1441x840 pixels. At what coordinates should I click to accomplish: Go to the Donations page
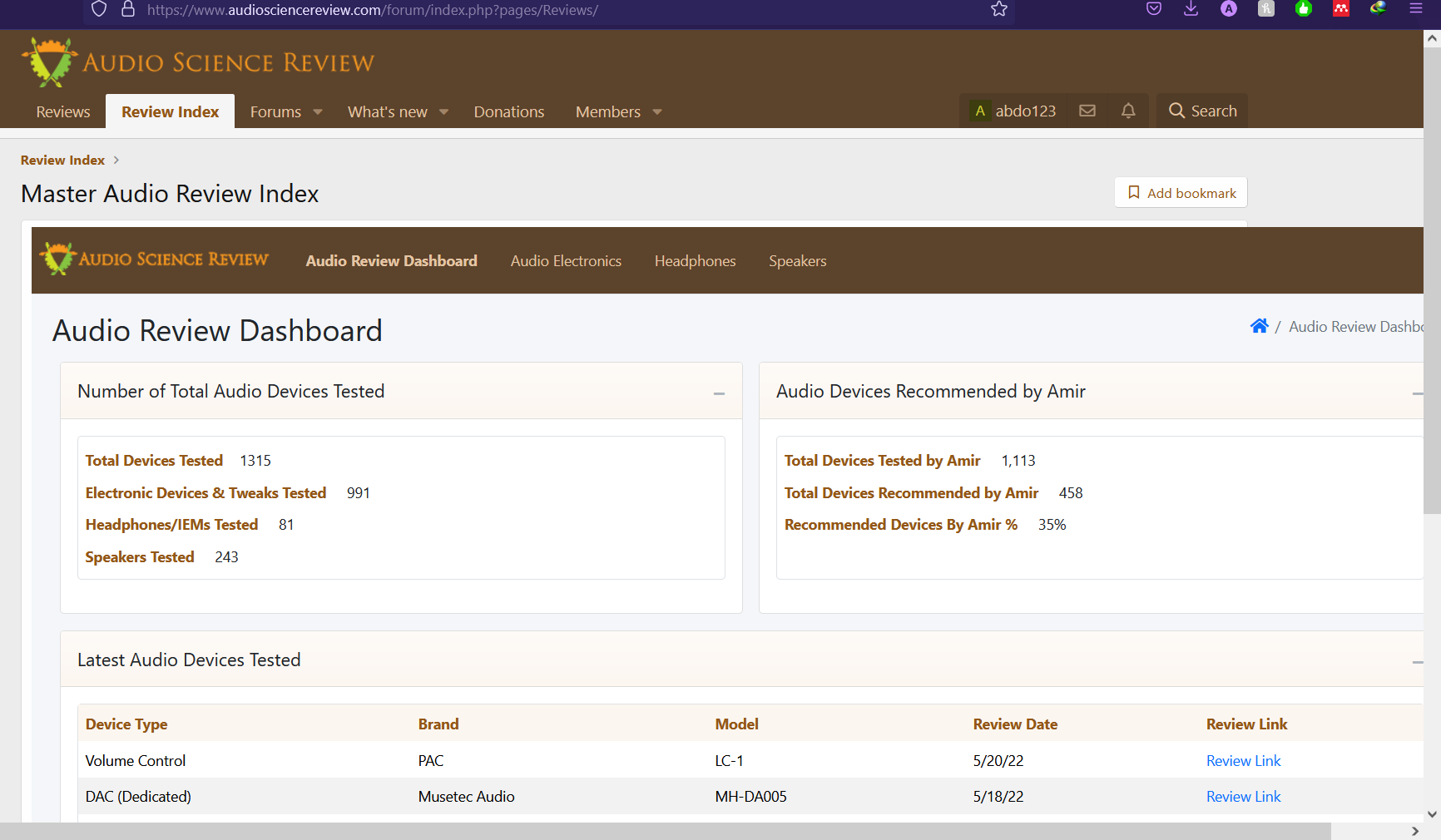click(509, 111)
